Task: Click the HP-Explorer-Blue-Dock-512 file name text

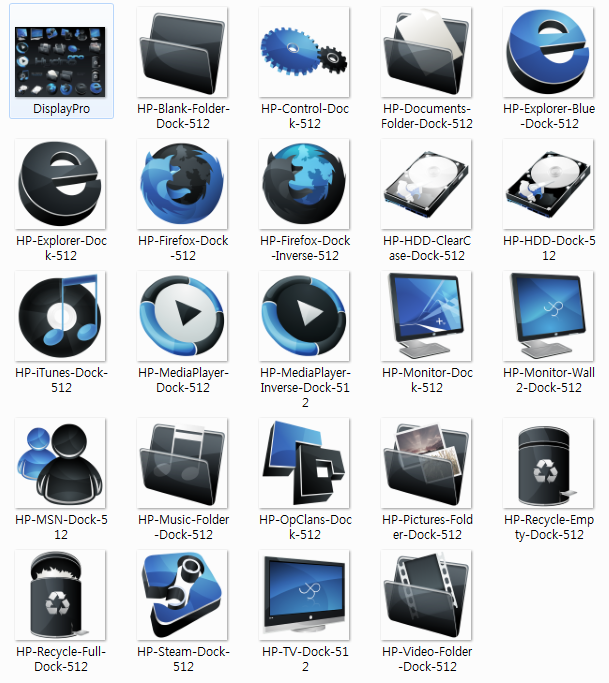Action: click(549, 116)
